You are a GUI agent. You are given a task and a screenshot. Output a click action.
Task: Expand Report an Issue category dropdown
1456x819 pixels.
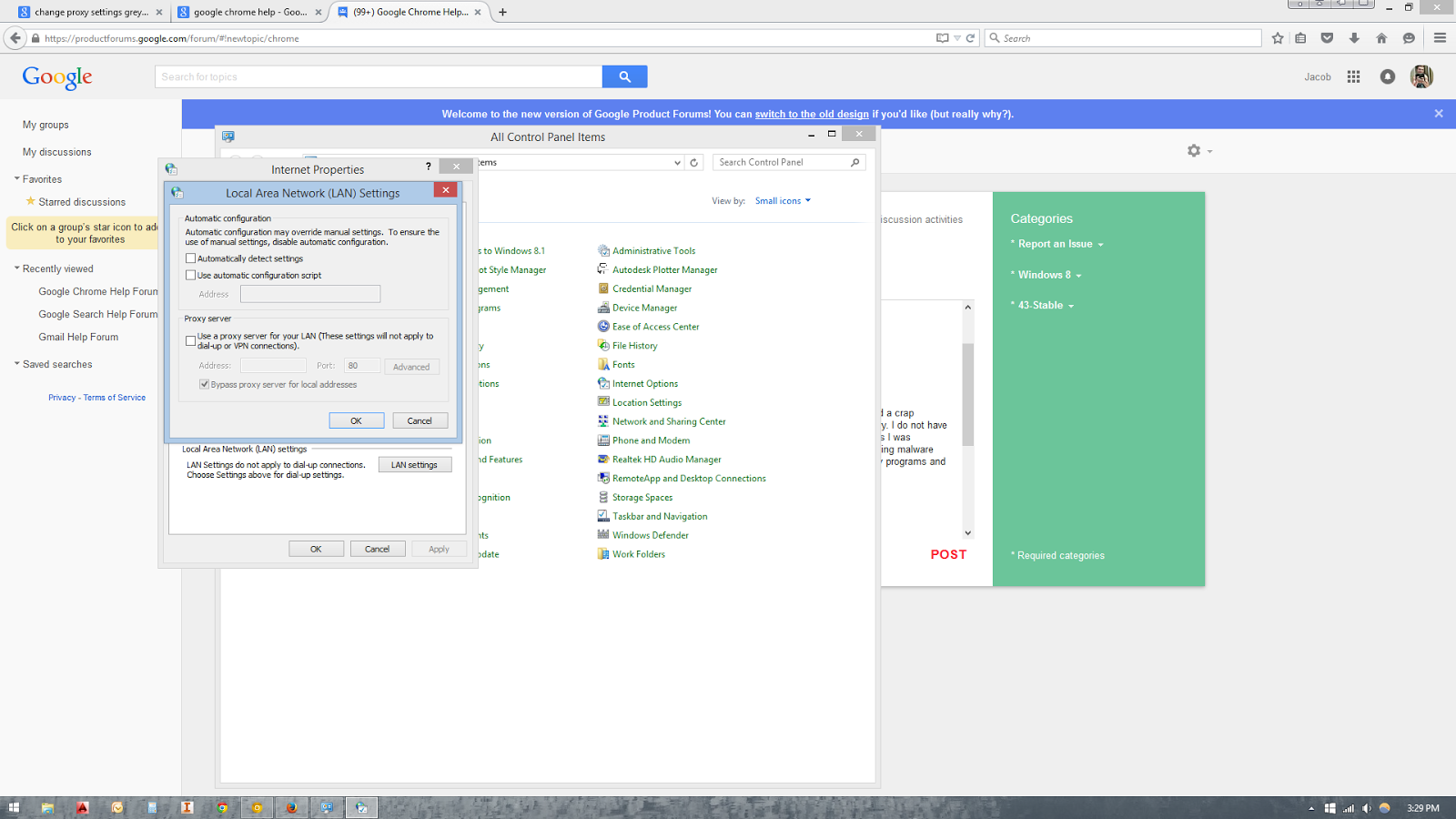tap(1060, 244)
